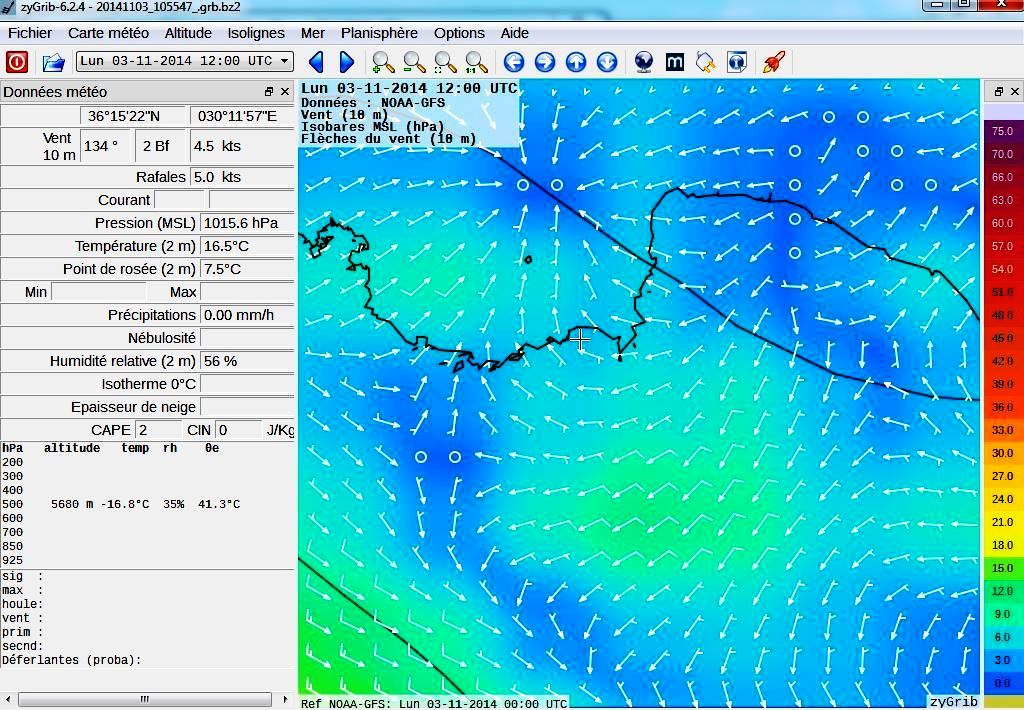
Task: Click the wind force value 2 Bf
Action: (x=161, y=146)
